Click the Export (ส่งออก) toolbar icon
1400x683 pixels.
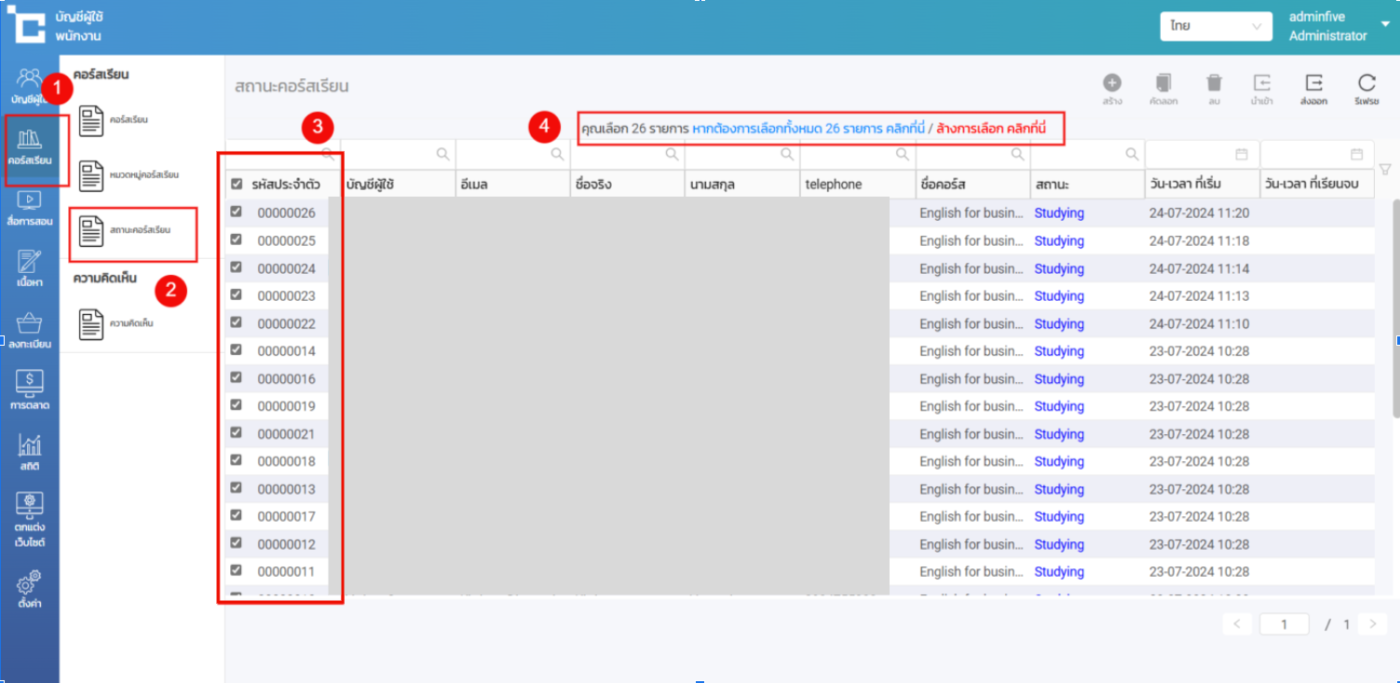1314,84
